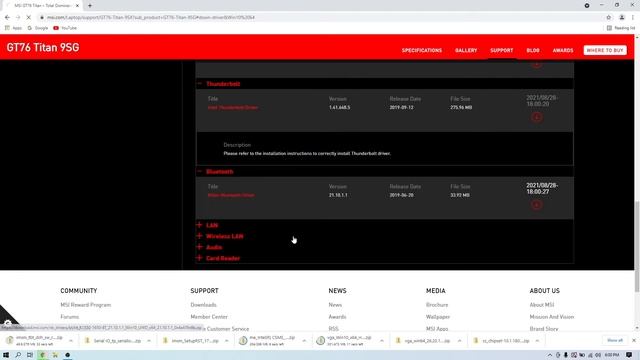
Task: Open options arrow for vga_Win10_x64 zip download
Action: (382, 340)
